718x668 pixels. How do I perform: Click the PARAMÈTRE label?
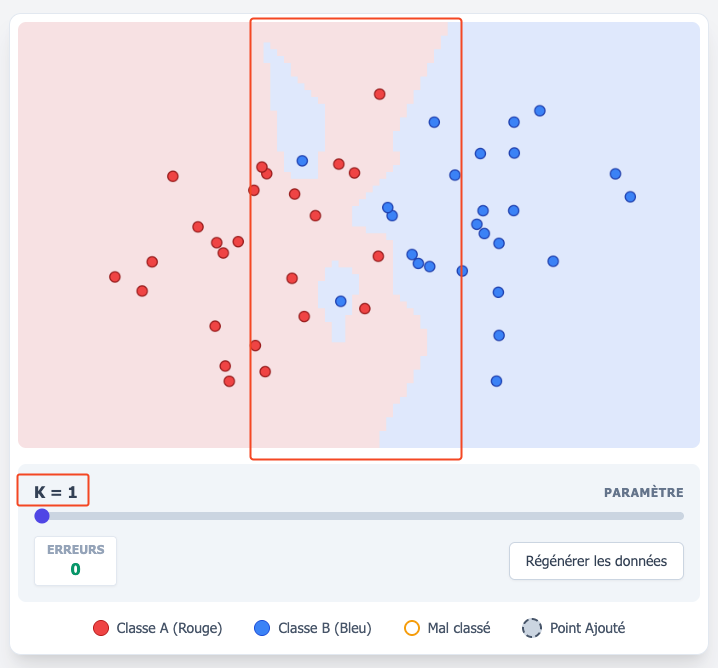(643, 493)
